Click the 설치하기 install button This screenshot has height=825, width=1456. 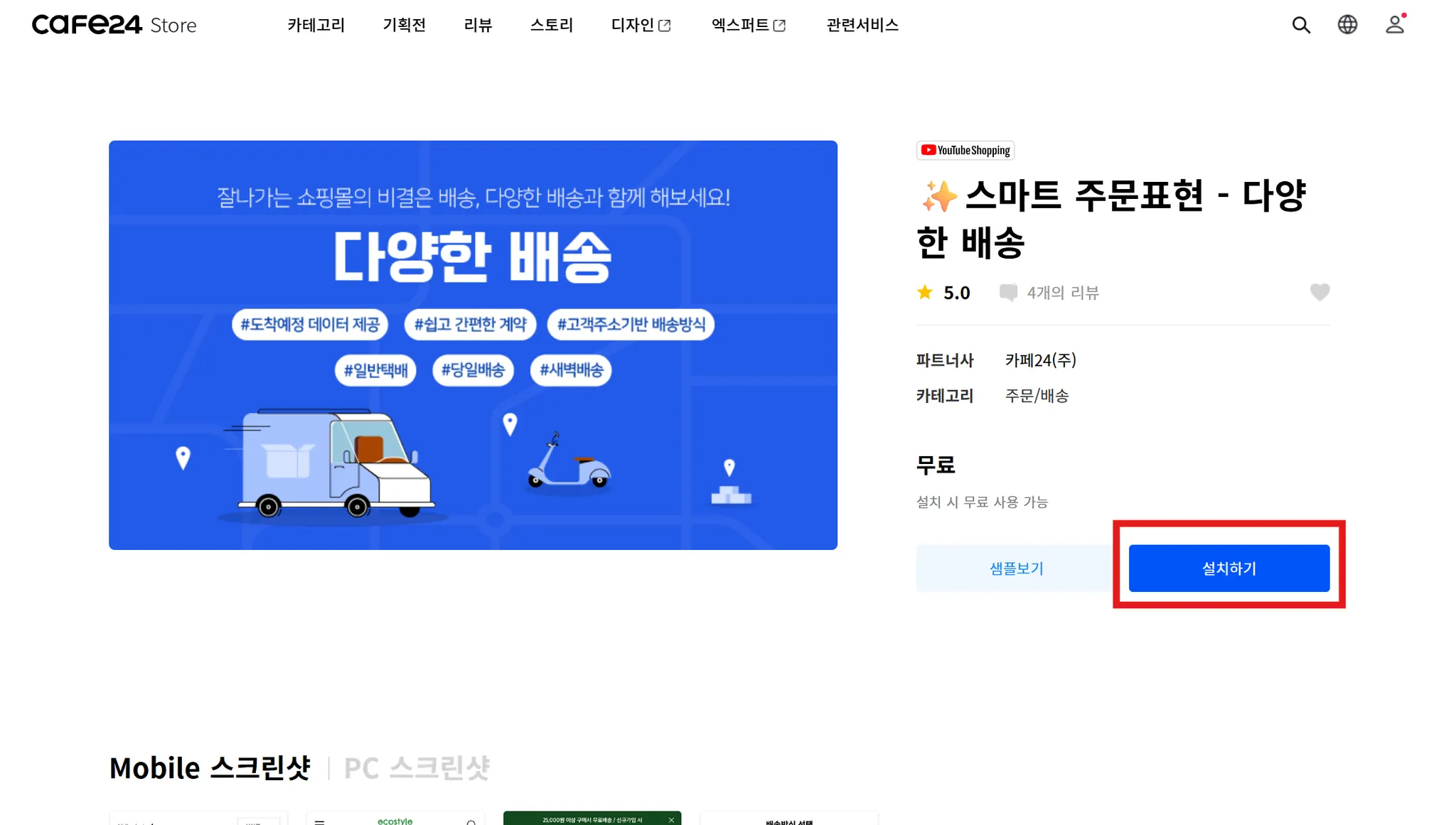click(1229, 568)
